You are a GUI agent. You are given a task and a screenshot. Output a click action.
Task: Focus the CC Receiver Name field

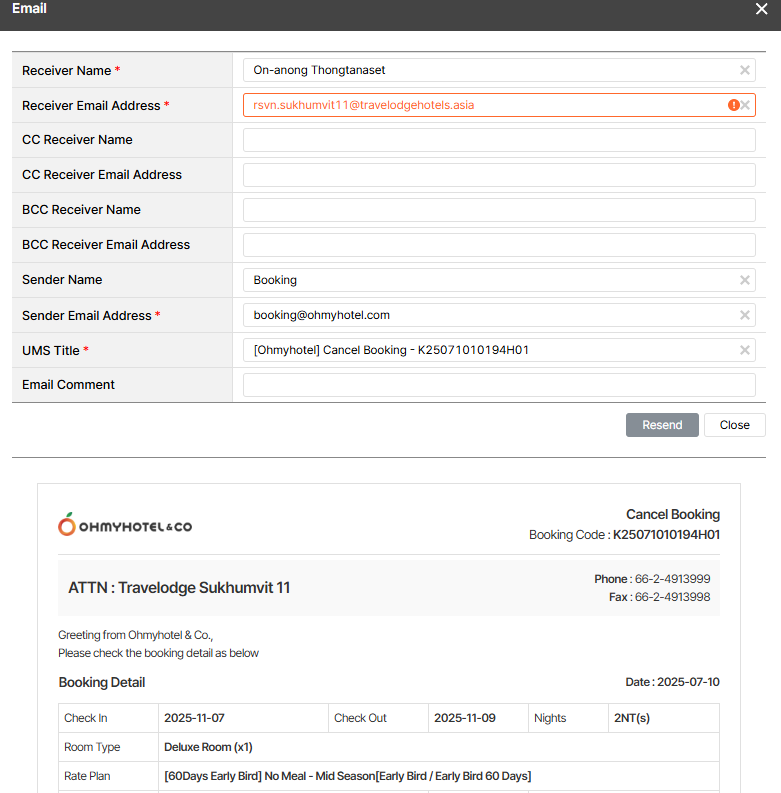tap(499, 140)
